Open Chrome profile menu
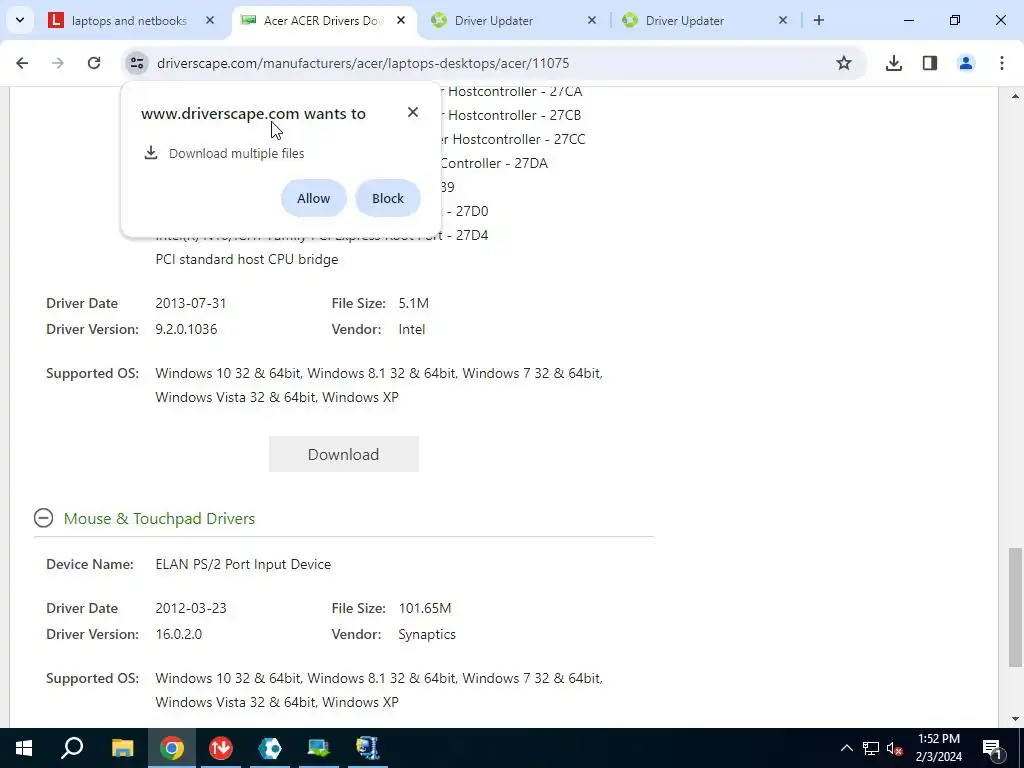Screen dimensions: 1024x768 966,63
